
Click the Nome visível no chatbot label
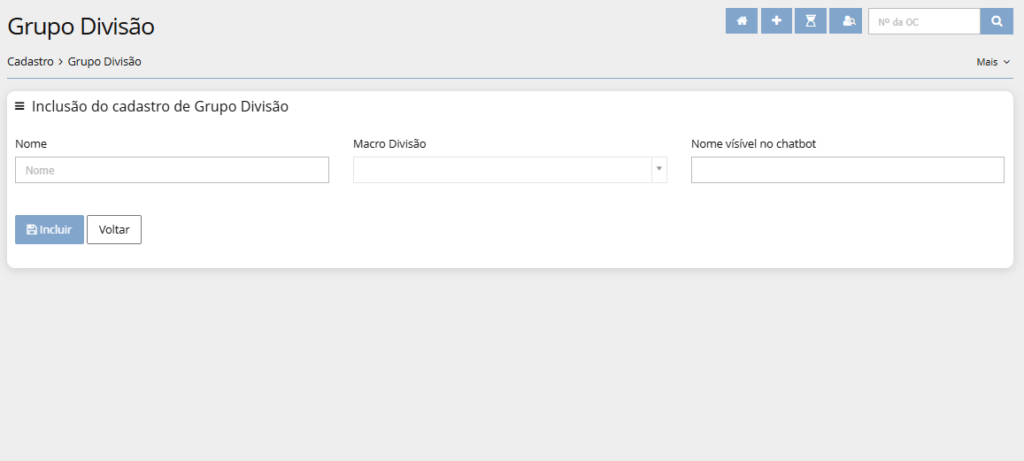point(753,144)
